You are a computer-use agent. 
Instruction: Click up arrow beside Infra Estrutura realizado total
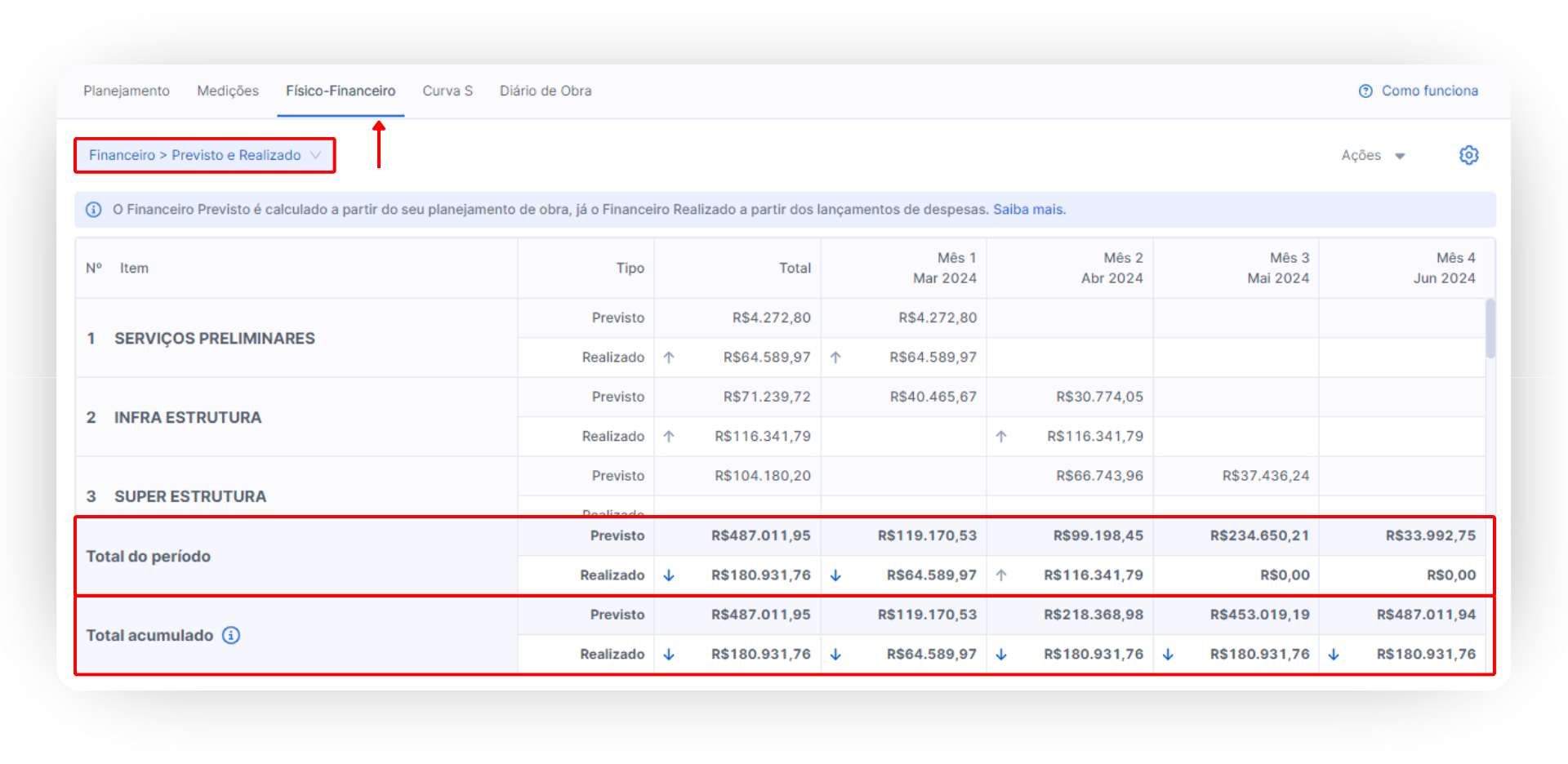pos(669,437)
